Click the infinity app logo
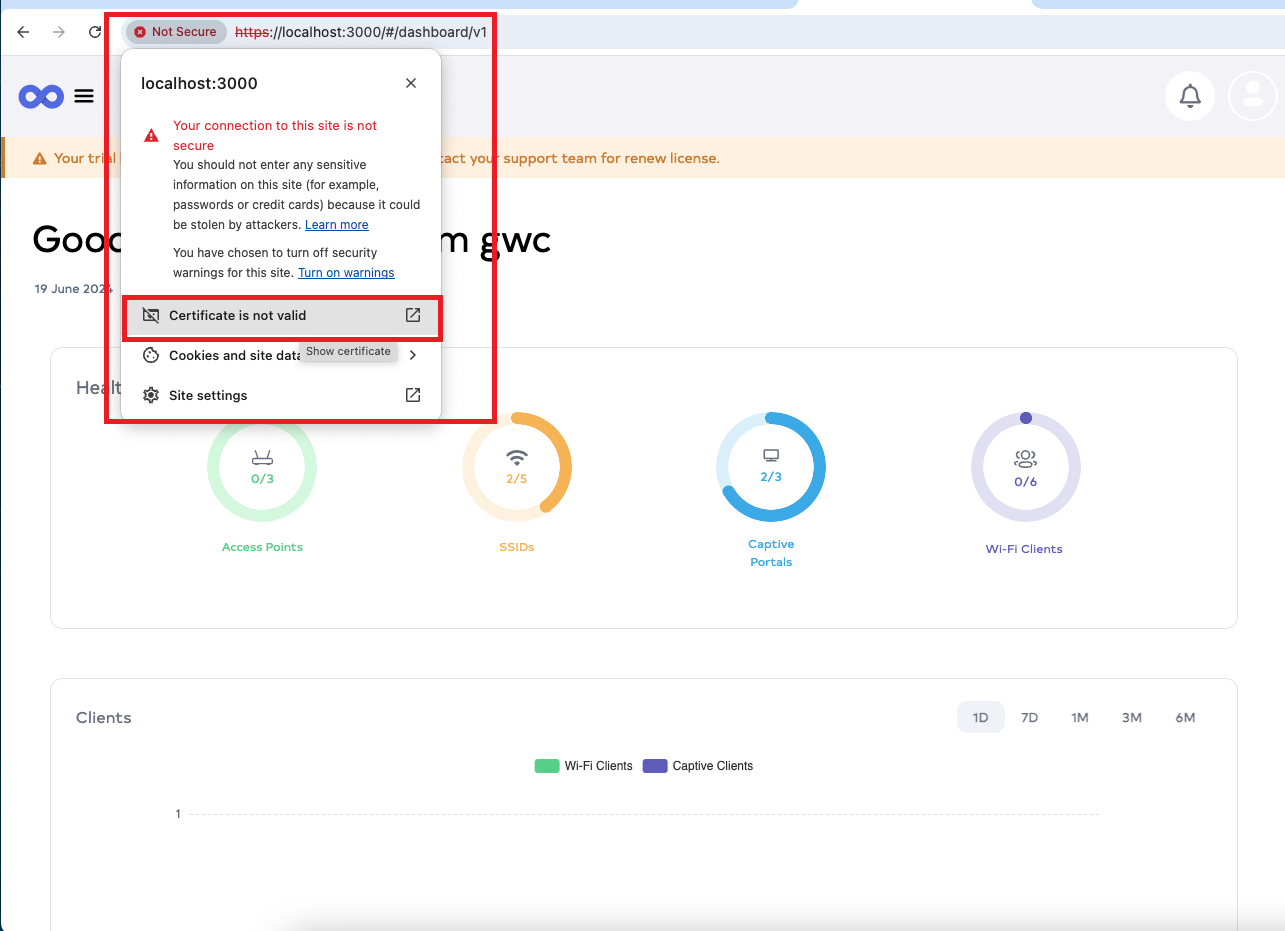Viewport: 1285px width, 931px height. 41,96
